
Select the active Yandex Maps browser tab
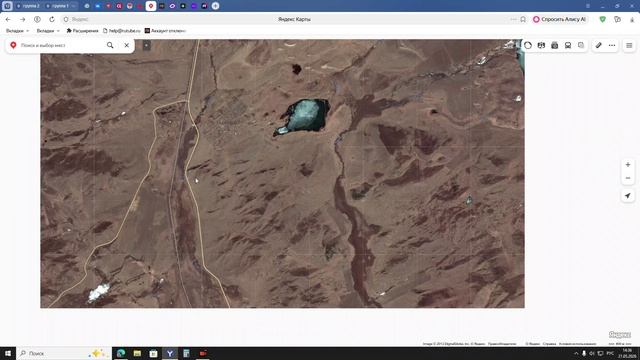(151, 6)
